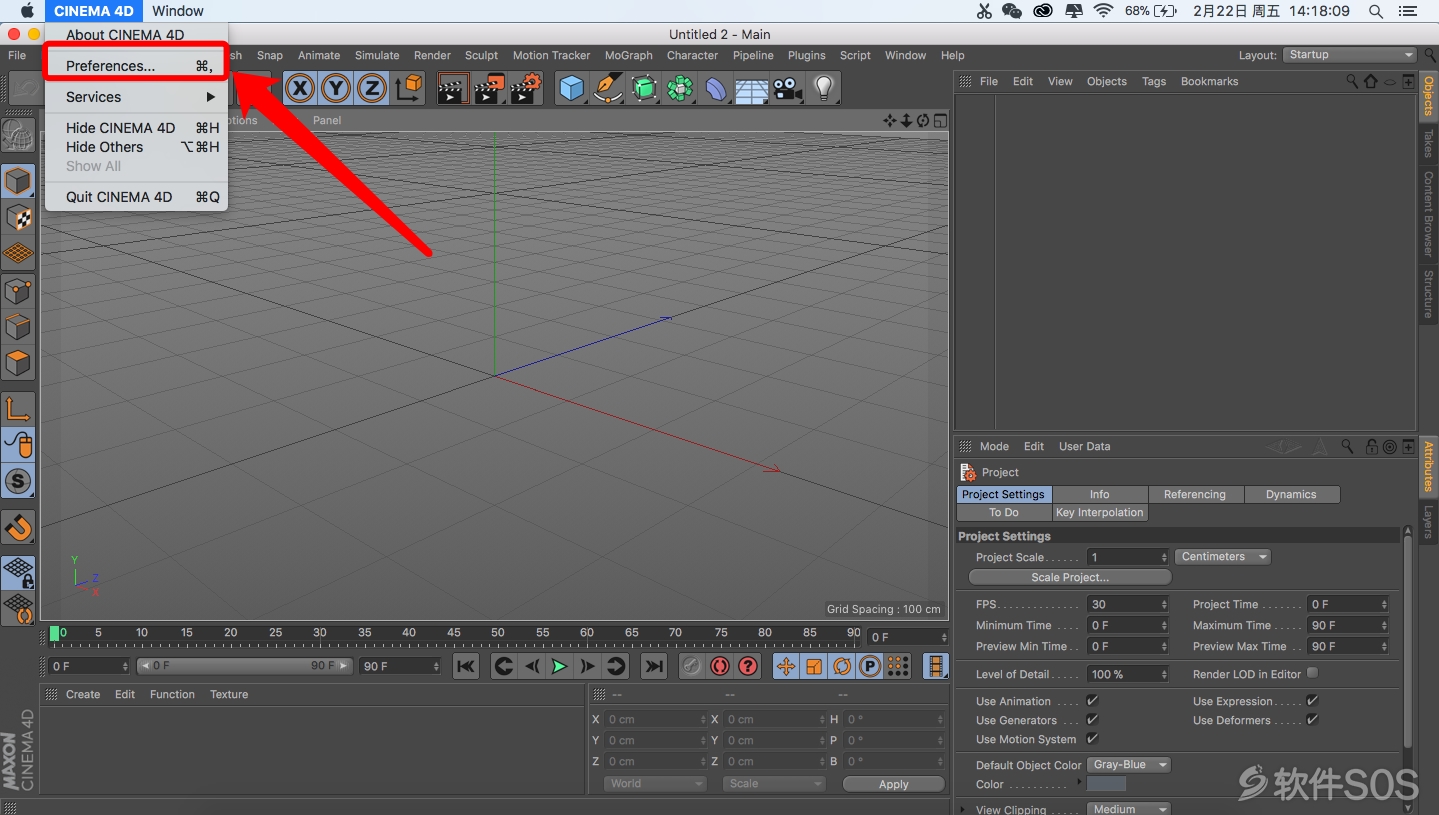Image resolution: width=1439 pixels, height=815 pixels.
Task: Click Record Active Objects red keyframe icon
Action: [720, 666]
